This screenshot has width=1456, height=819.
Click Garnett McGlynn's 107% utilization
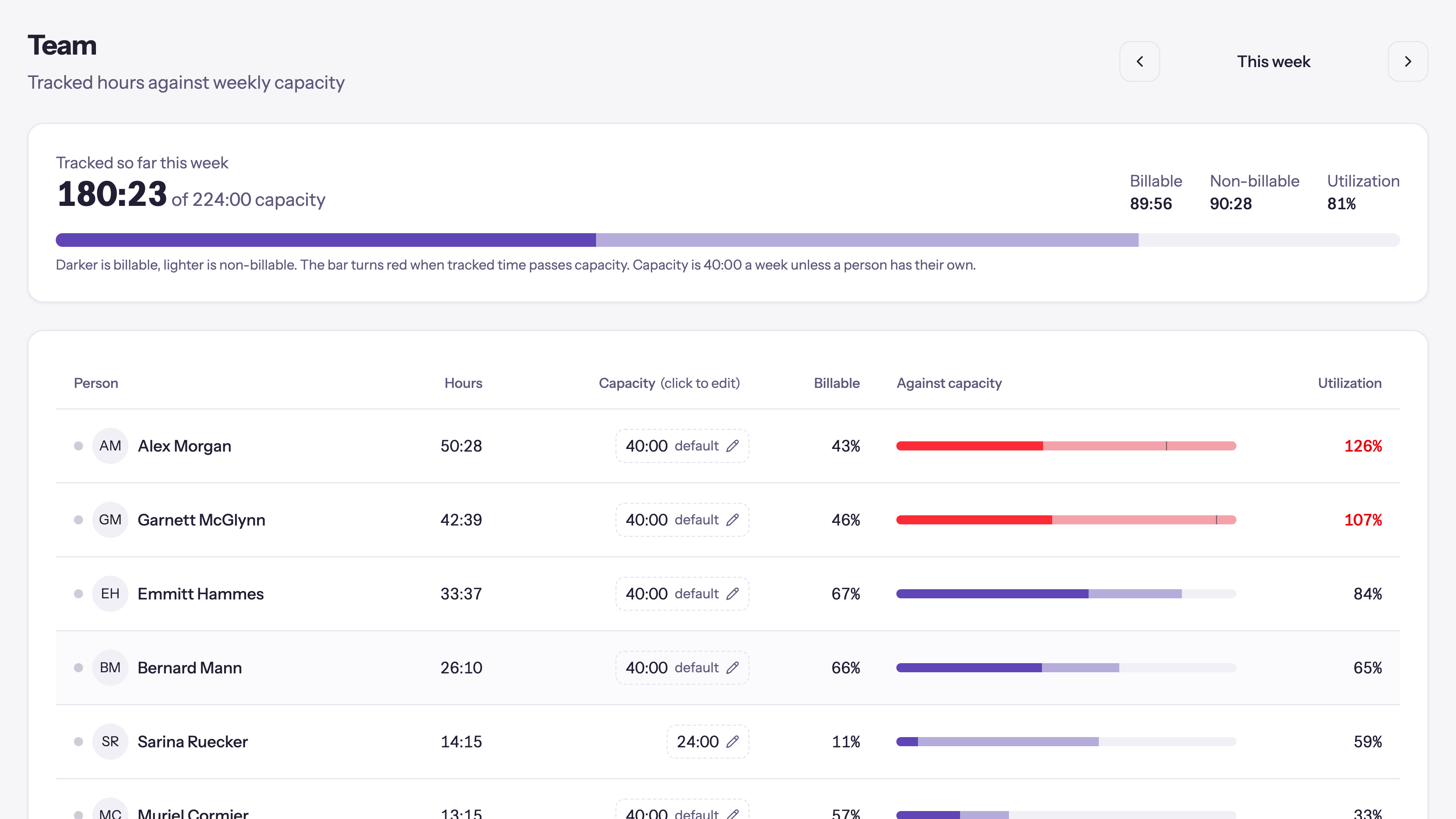click(1363, 520)
